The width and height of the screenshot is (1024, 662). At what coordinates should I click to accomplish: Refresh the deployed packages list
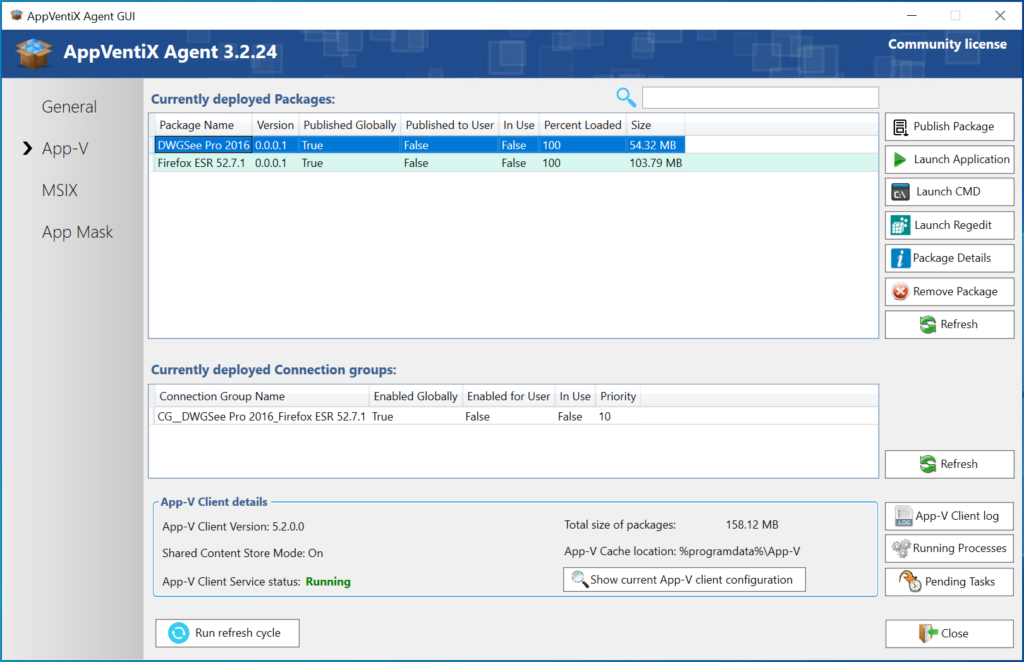(x=948, y=324)
